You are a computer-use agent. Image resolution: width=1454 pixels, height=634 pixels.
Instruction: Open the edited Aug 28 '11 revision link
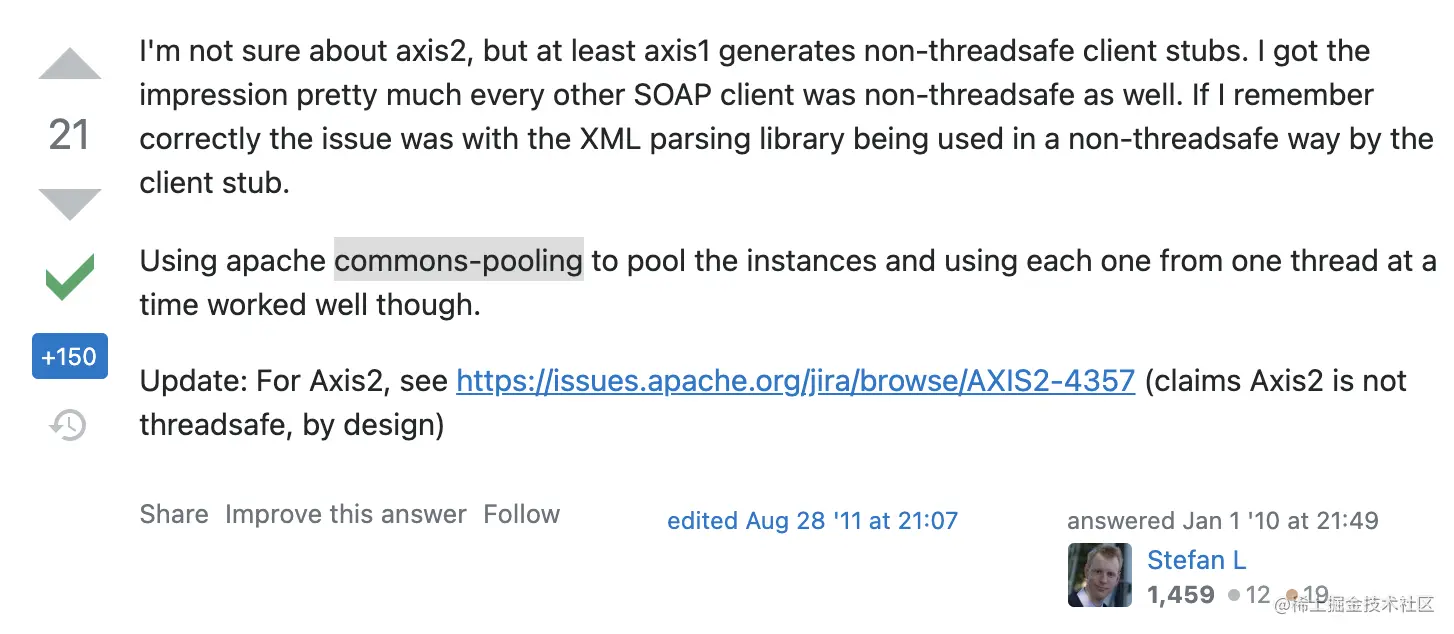[812, 521]
